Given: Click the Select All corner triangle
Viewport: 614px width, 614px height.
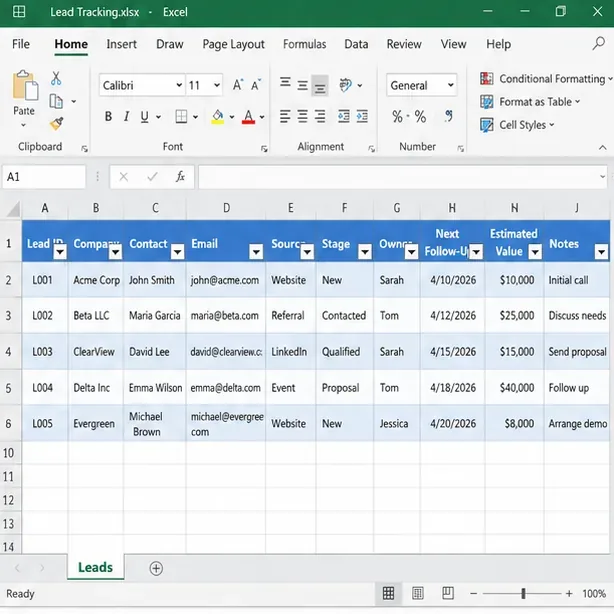Looking at the screenshot, I should pyautogui.click(x=13, y=209).
